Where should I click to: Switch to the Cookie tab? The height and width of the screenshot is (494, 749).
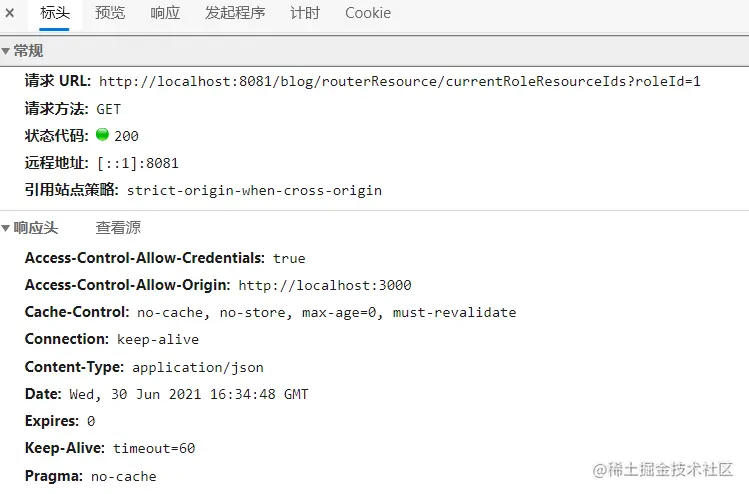[x=368, y=13]
